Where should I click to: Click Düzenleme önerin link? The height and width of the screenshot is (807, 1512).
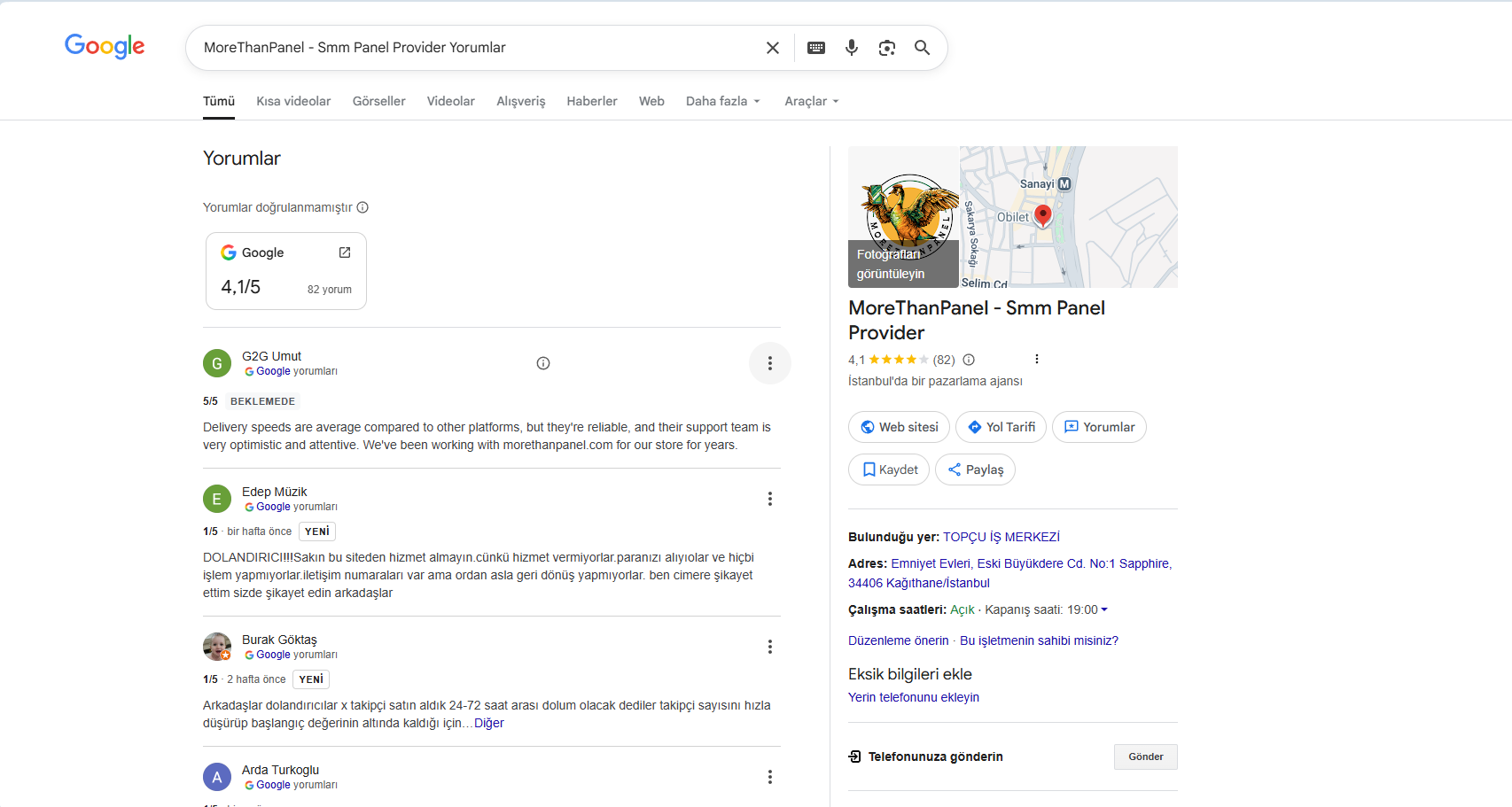[898, 640]
